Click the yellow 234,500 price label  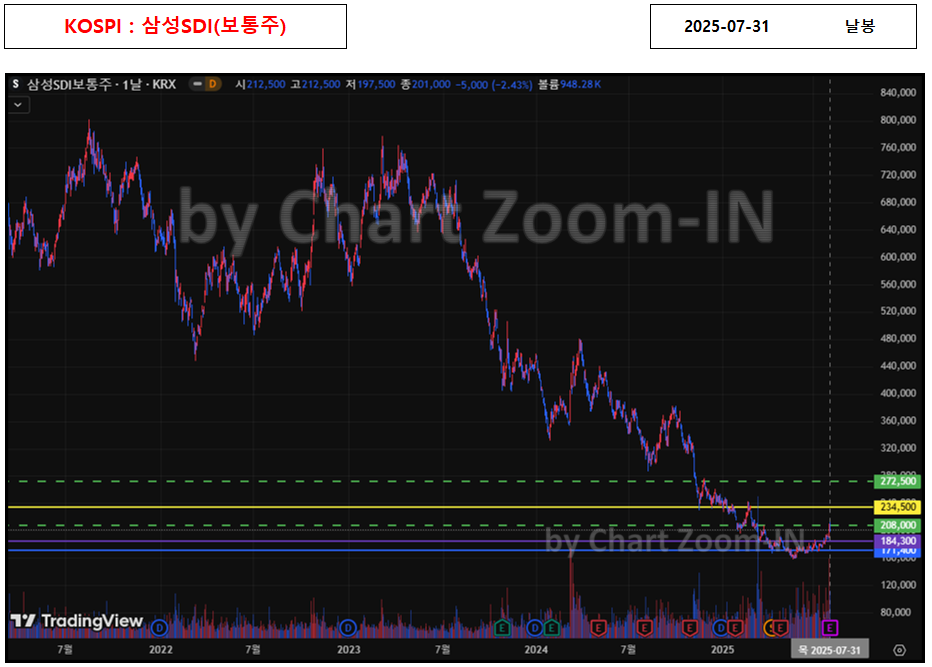[898, 507]
